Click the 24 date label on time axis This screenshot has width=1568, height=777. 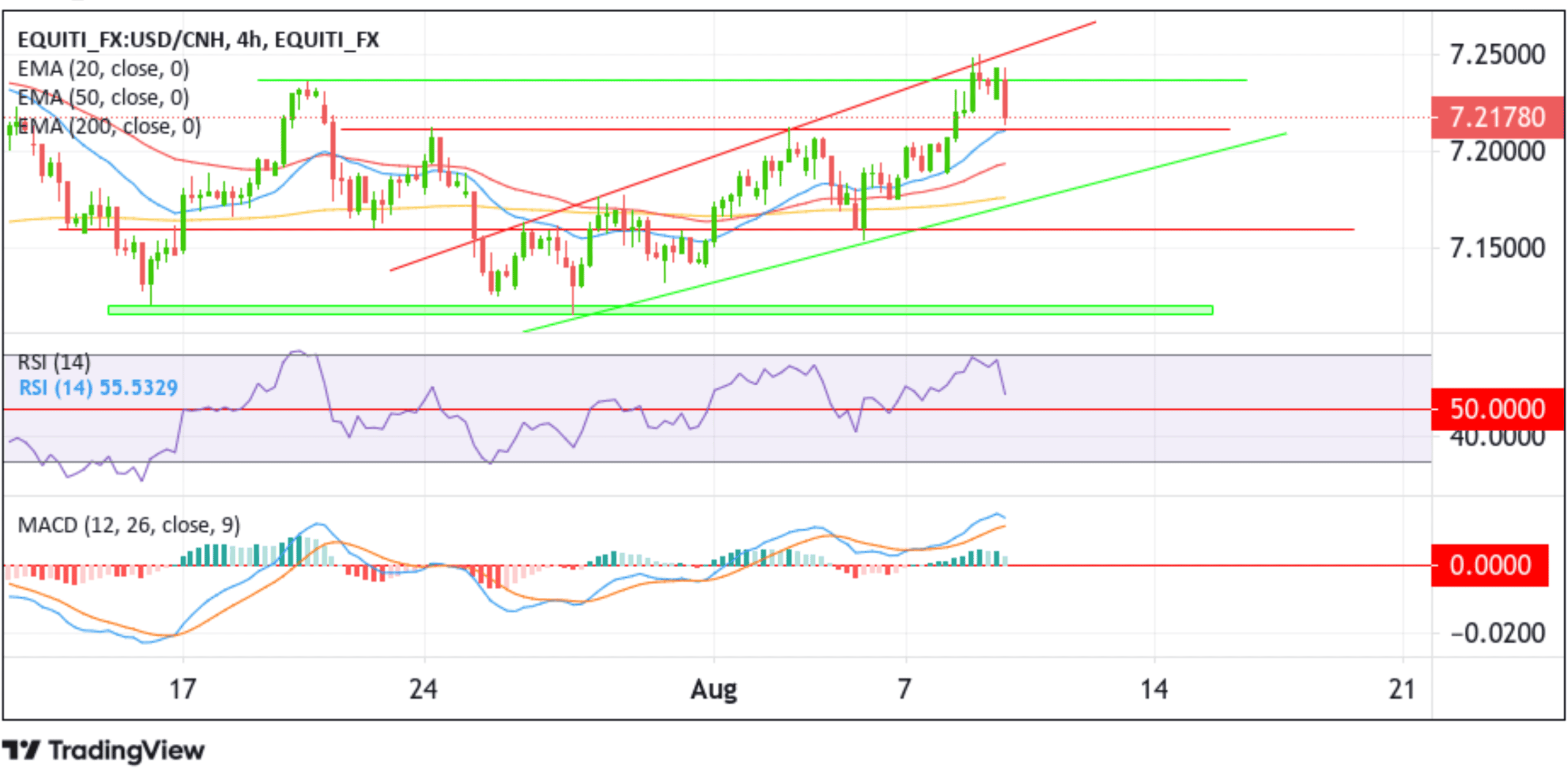pos(423,690)
